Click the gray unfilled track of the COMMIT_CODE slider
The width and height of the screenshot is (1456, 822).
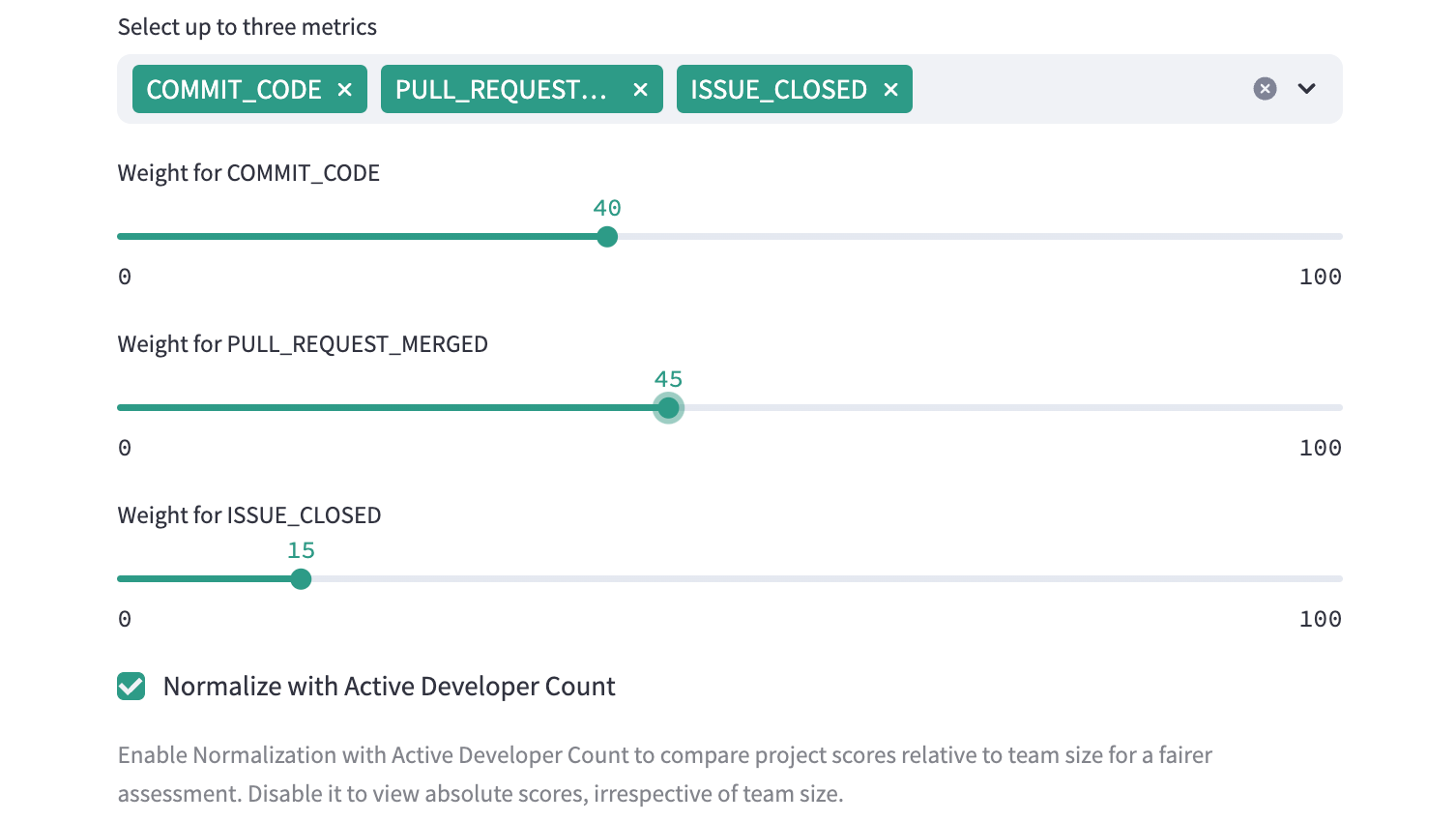(x=967, y=237)
